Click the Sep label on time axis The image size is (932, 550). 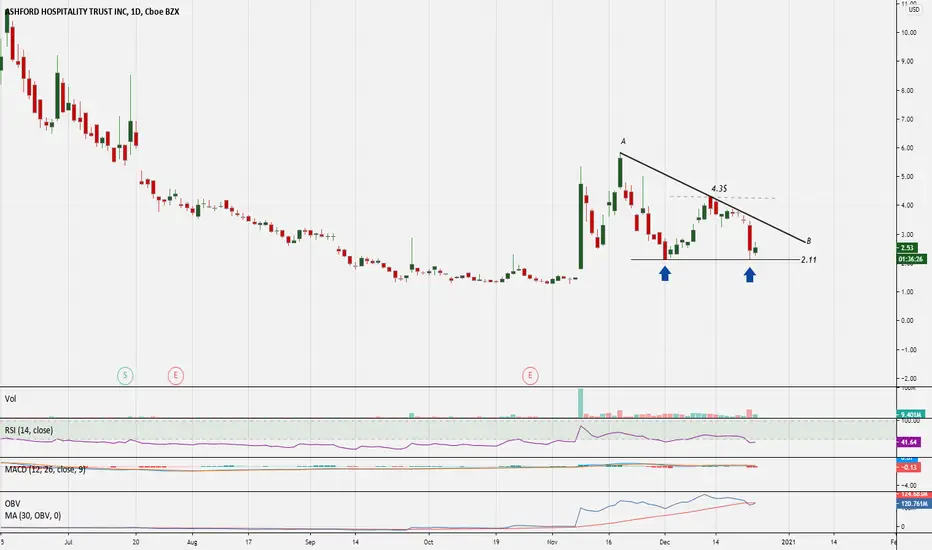click(x=310, y=542)
